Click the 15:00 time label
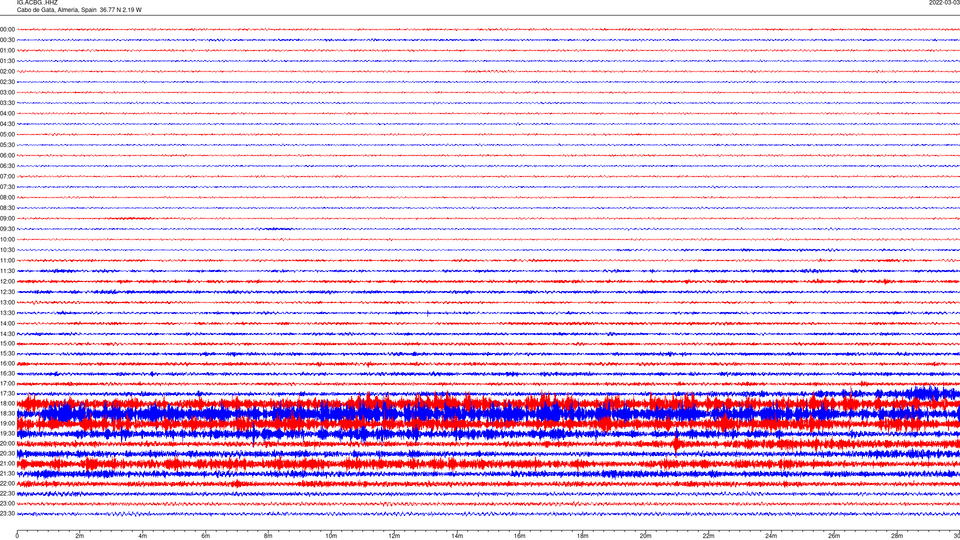 pyautogui.click(x=7, y=343)
